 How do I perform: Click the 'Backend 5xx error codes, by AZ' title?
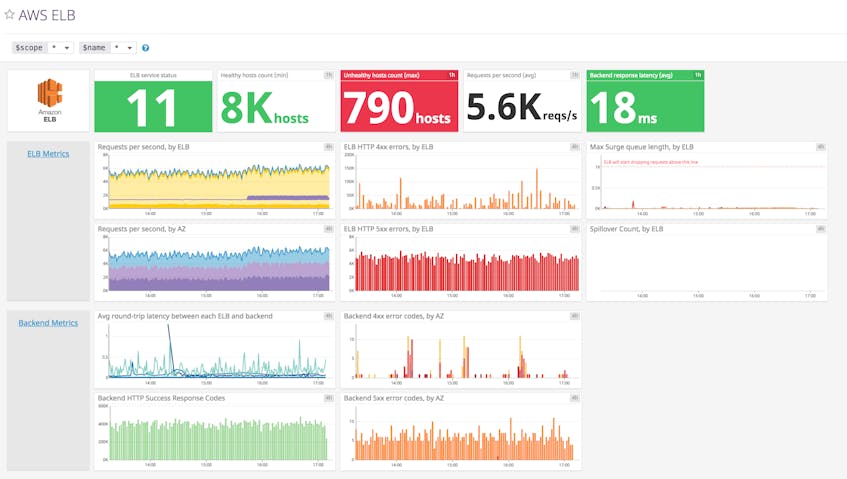[394, 398]
